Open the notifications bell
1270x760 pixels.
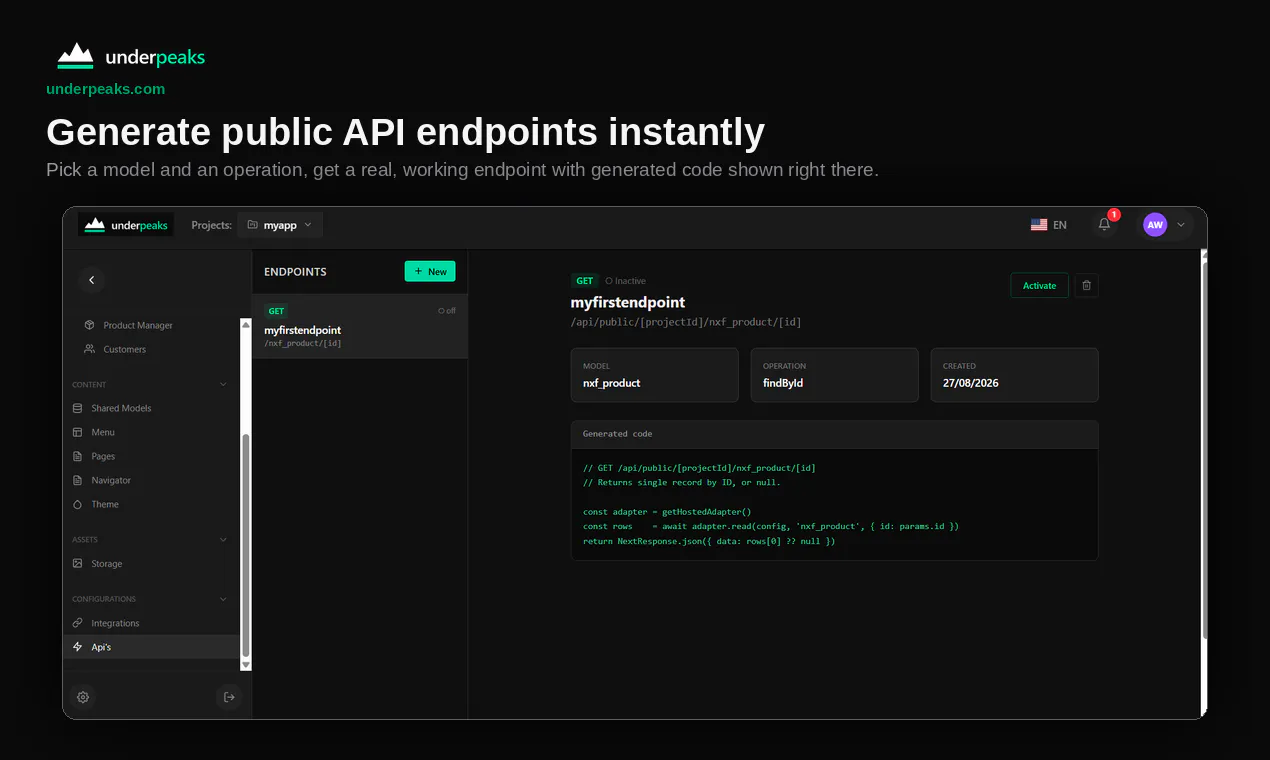pyautogui.click(x=1105, y=225)
